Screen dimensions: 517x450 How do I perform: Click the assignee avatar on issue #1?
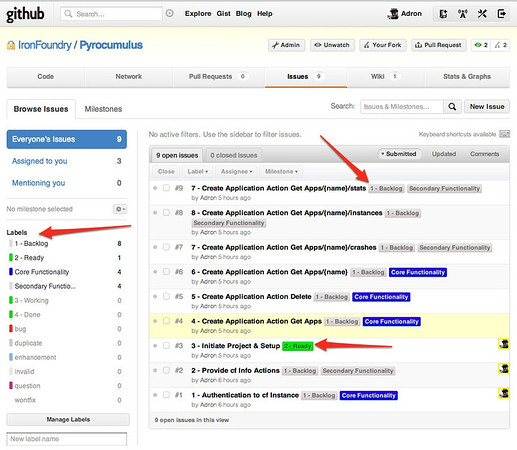click(503, 393)
